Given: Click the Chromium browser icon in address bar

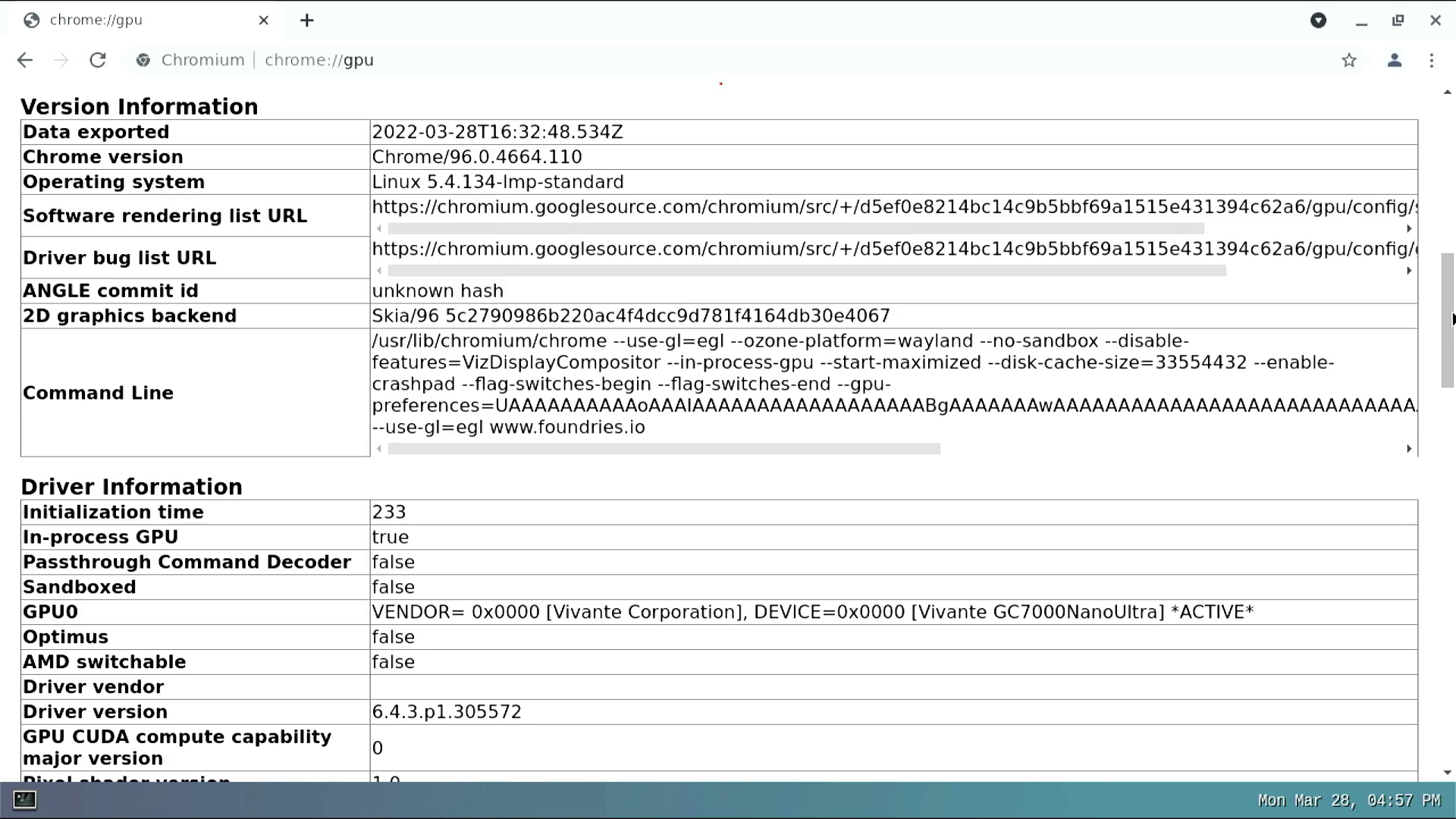Looking at the screenshot, I should pyautogui.click(x=142, y=60).
